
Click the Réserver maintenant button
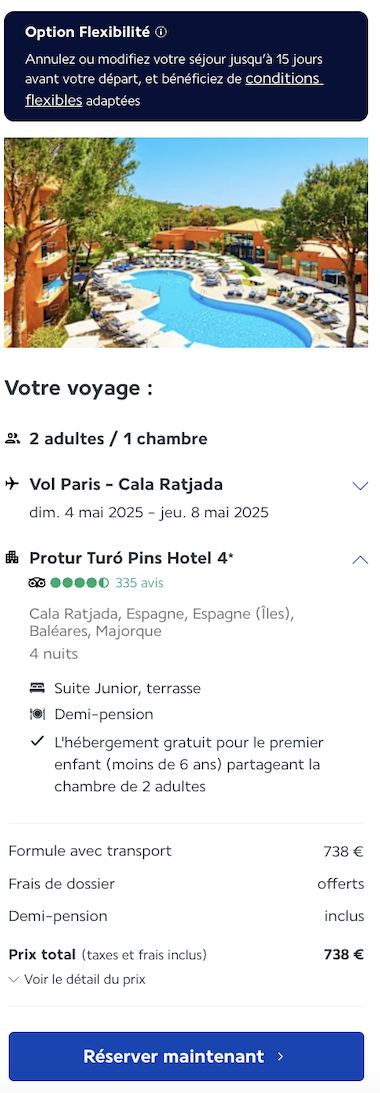[x=186, y=1056]
